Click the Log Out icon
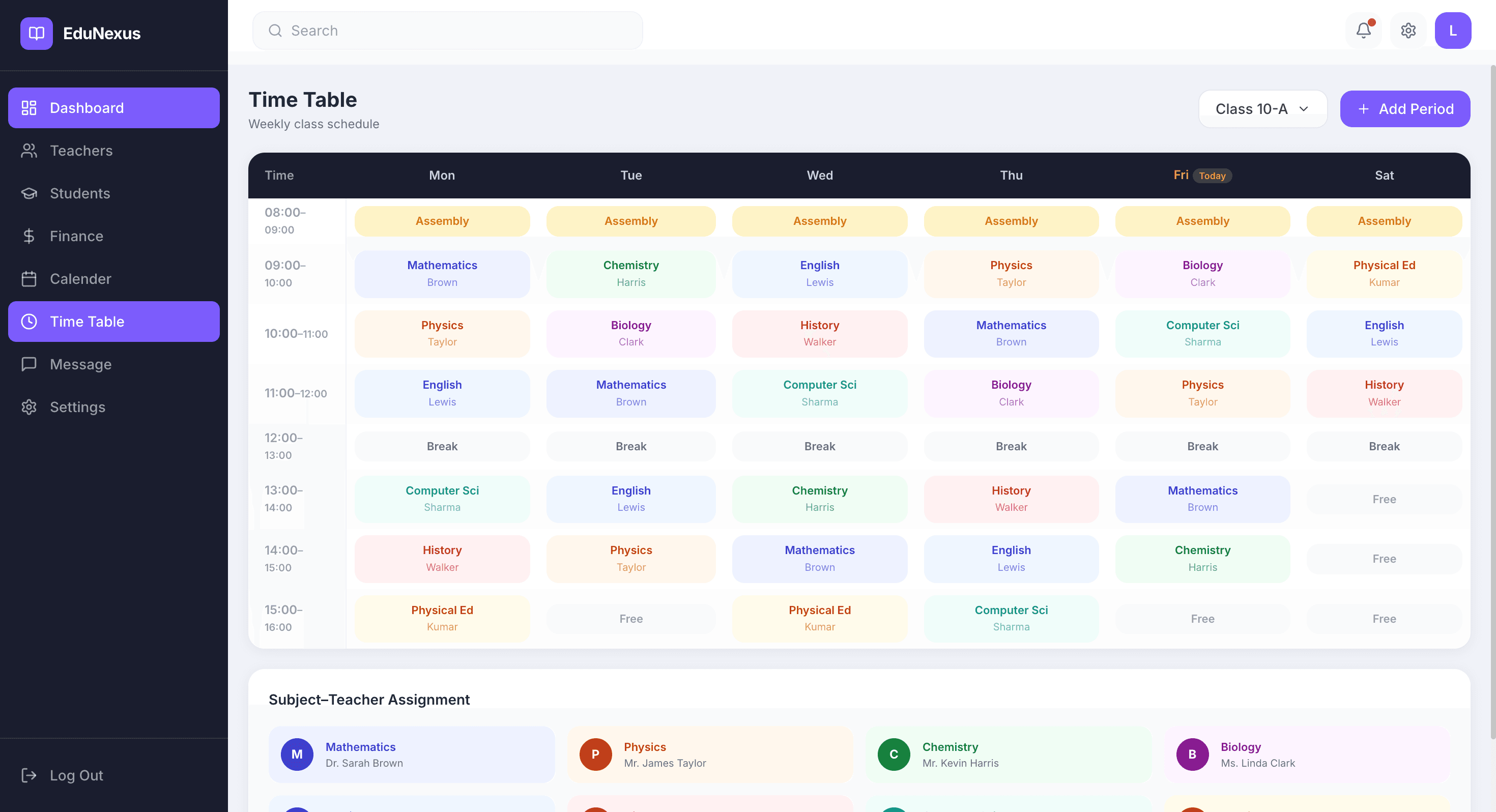The image size is (1496, 812). pos(28,775)
